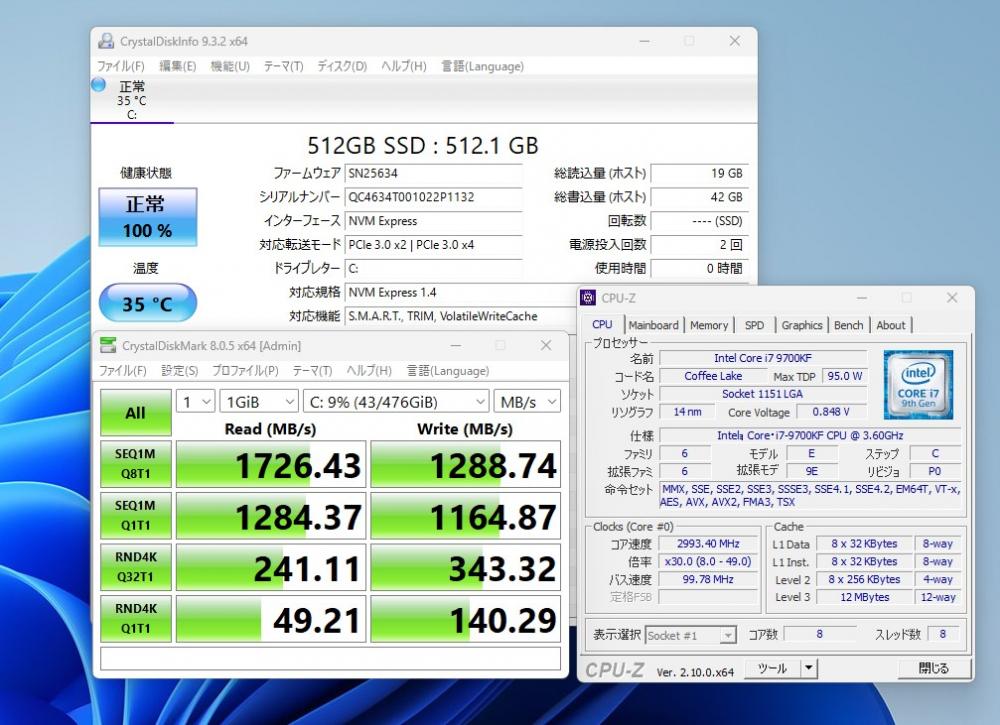The image size is (1000, 725).
Task: Open 機能(U) menu in CrystalDiskInfo
Action: [x=230, y=66]
